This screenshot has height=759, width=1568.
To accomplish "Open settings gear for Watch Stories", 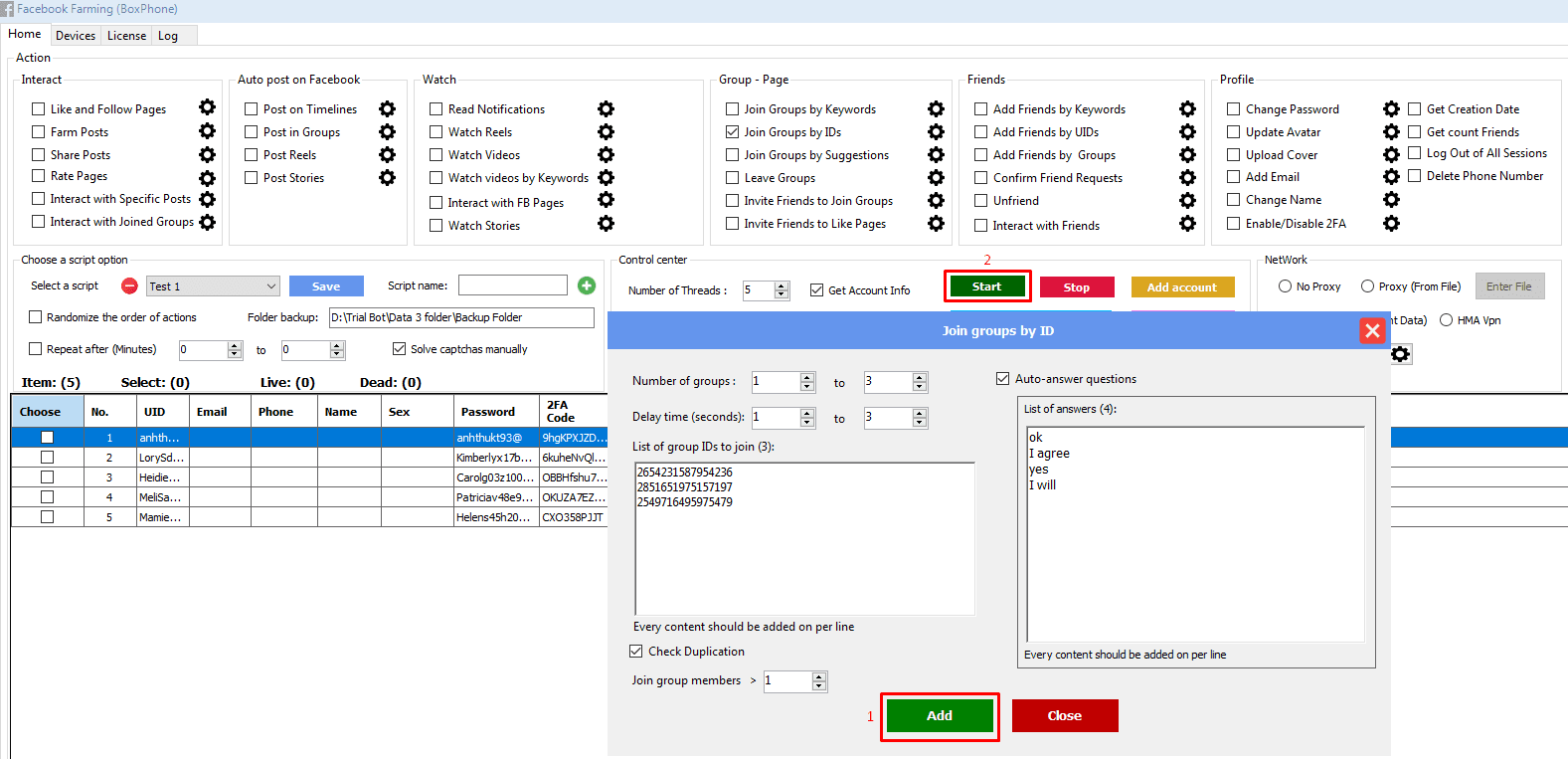I will tap(606, 224).
